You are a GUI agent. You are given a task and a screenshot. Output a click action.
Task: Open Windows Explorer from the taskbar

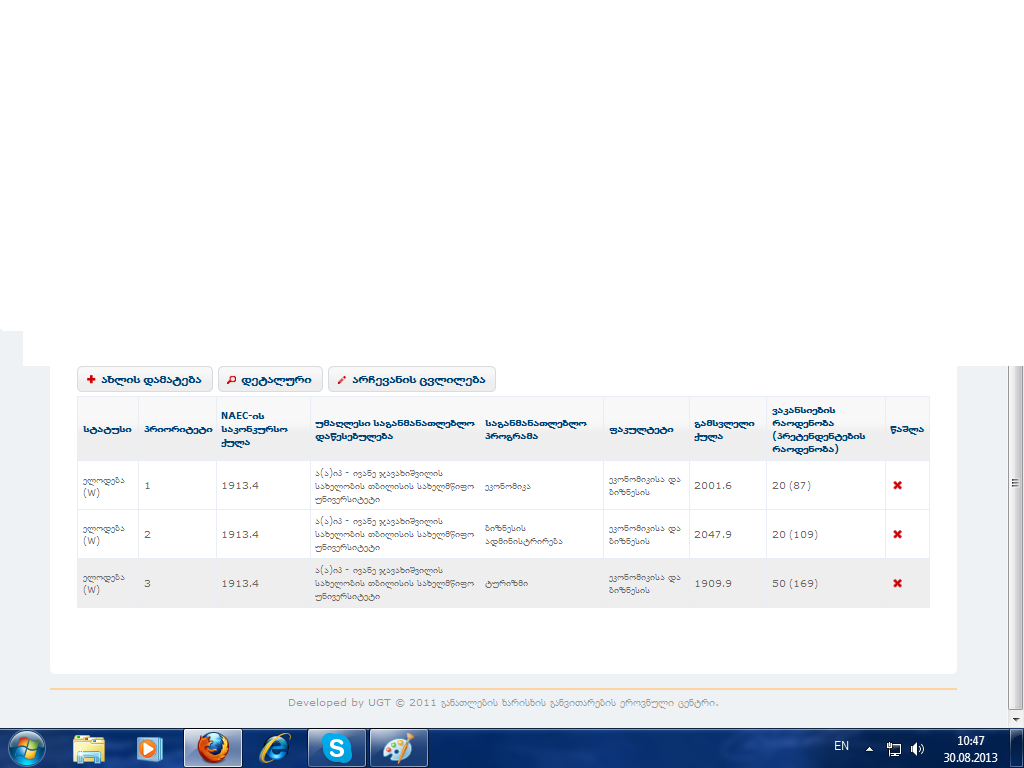coord(89,748)
